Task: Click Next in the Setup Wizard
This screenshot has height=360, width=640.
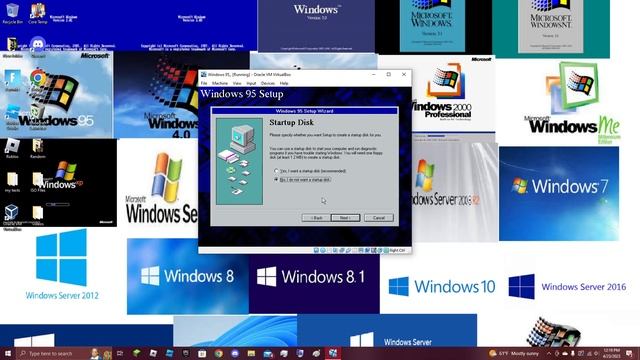Action: (x=345, y=218)
